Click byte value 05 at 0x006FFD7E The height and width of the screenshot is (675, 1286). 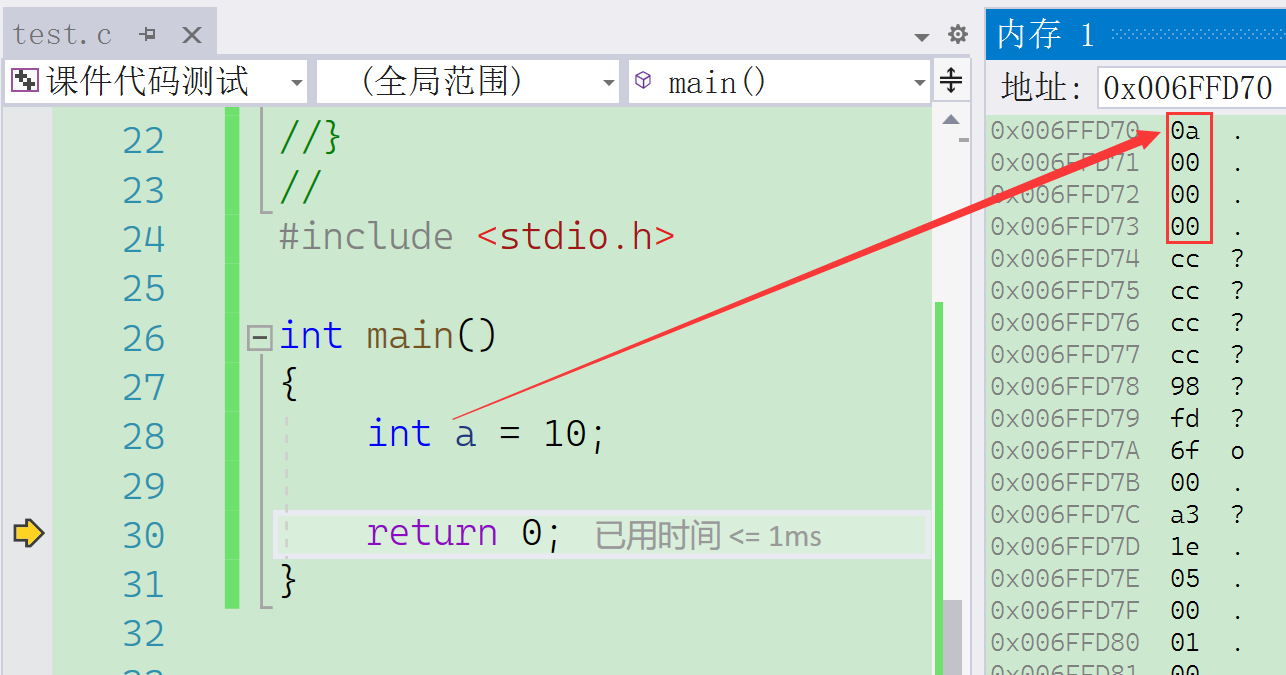(x=1185, y=578)
